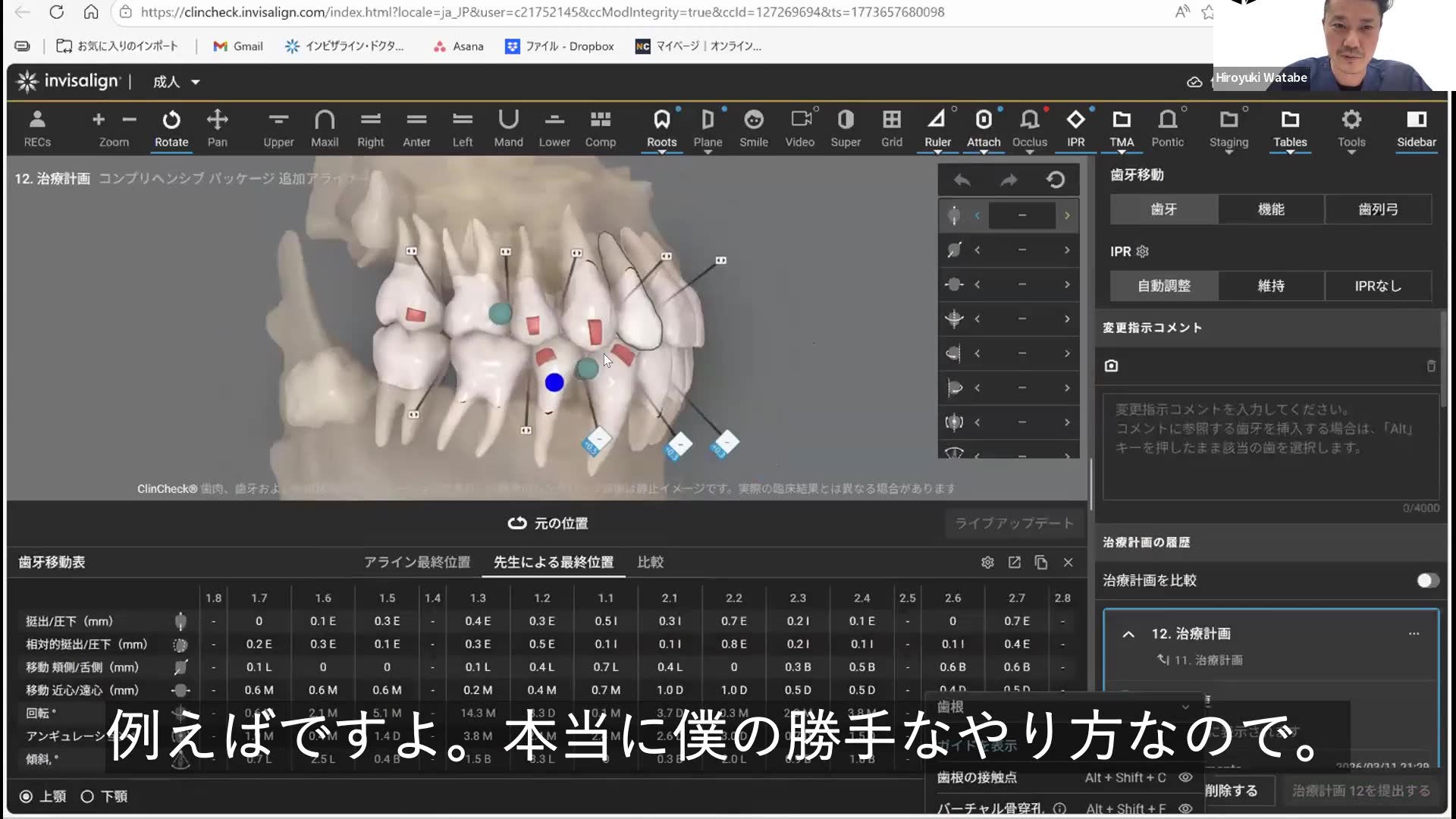Hide 歯根の接触点 with the eye icon
1456x819 pixels.
tap(1185, 777)
